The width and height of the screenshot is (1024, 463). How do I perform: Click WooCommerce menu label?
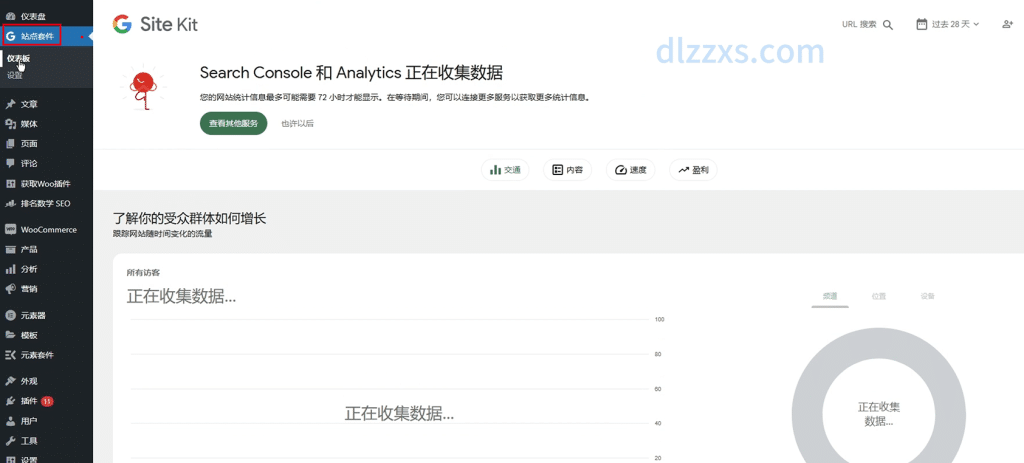pyautogui.click(x=48, y=230)
